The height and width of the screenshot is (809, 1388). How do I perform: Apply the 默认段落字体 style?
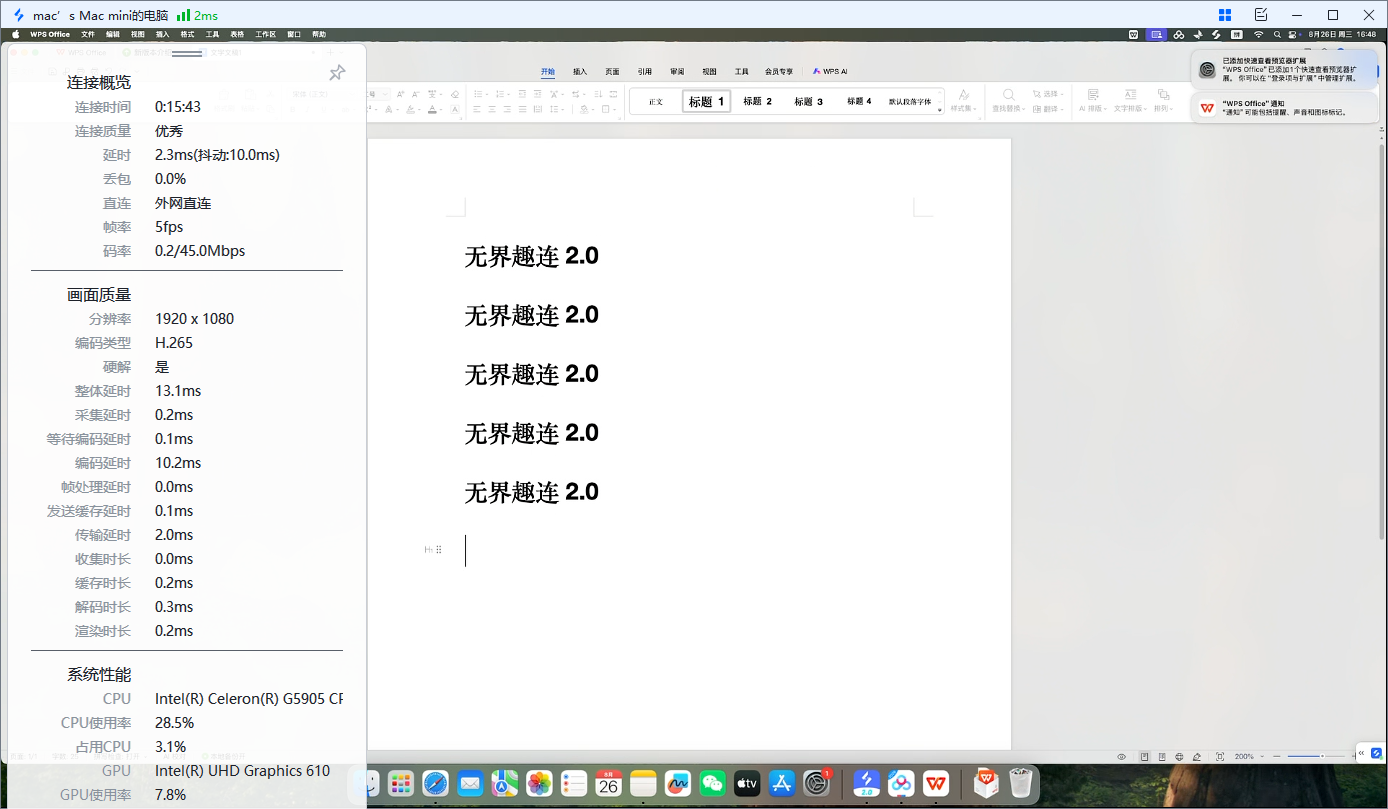pos(910,101)
